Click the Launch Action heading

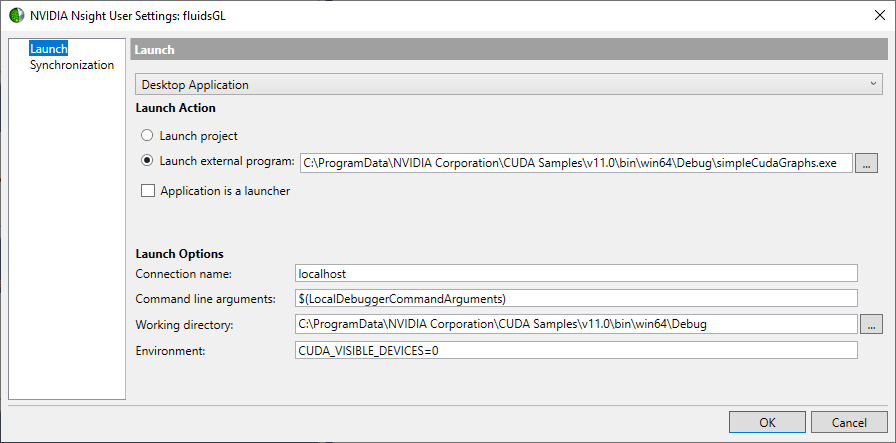pyautogui.click(x=175, y=108)
